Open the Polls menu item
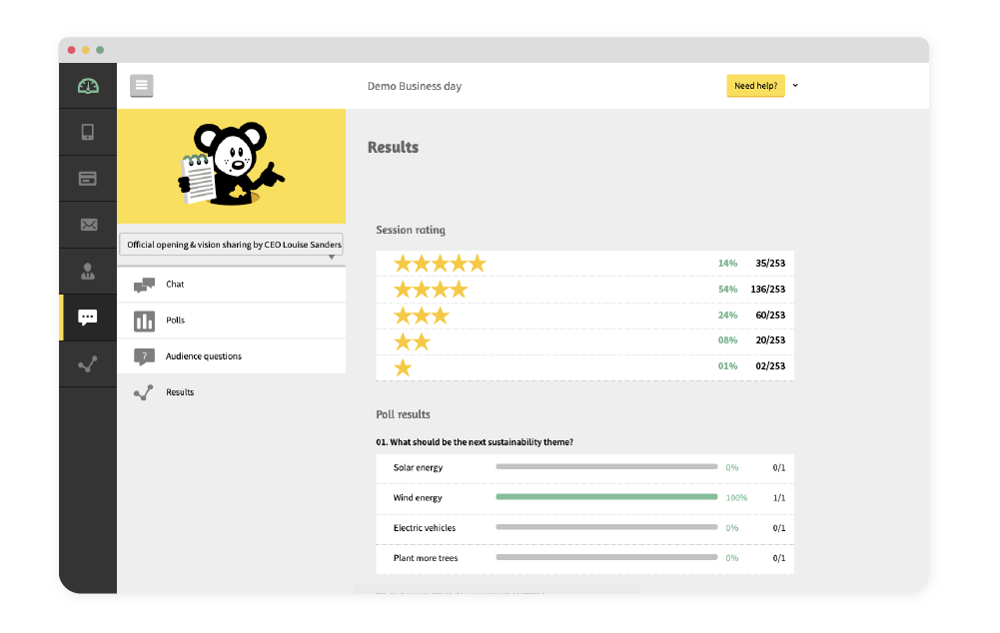This screenshot has height=633, width=1000. click(232, 321)
